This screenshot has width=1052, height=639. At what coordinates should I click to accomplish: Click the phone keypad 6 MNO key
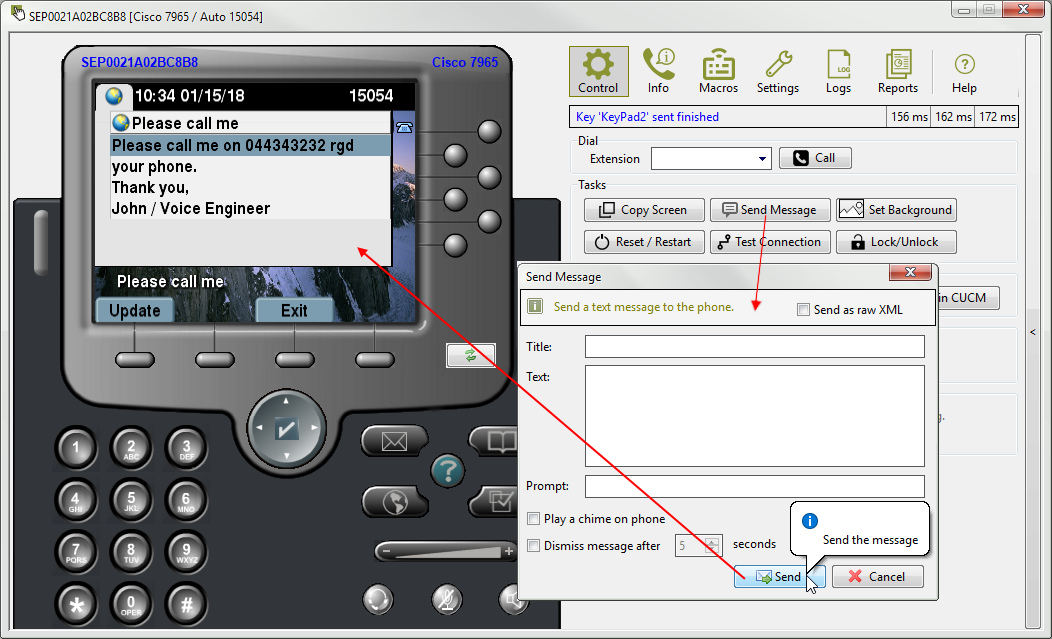186,500
